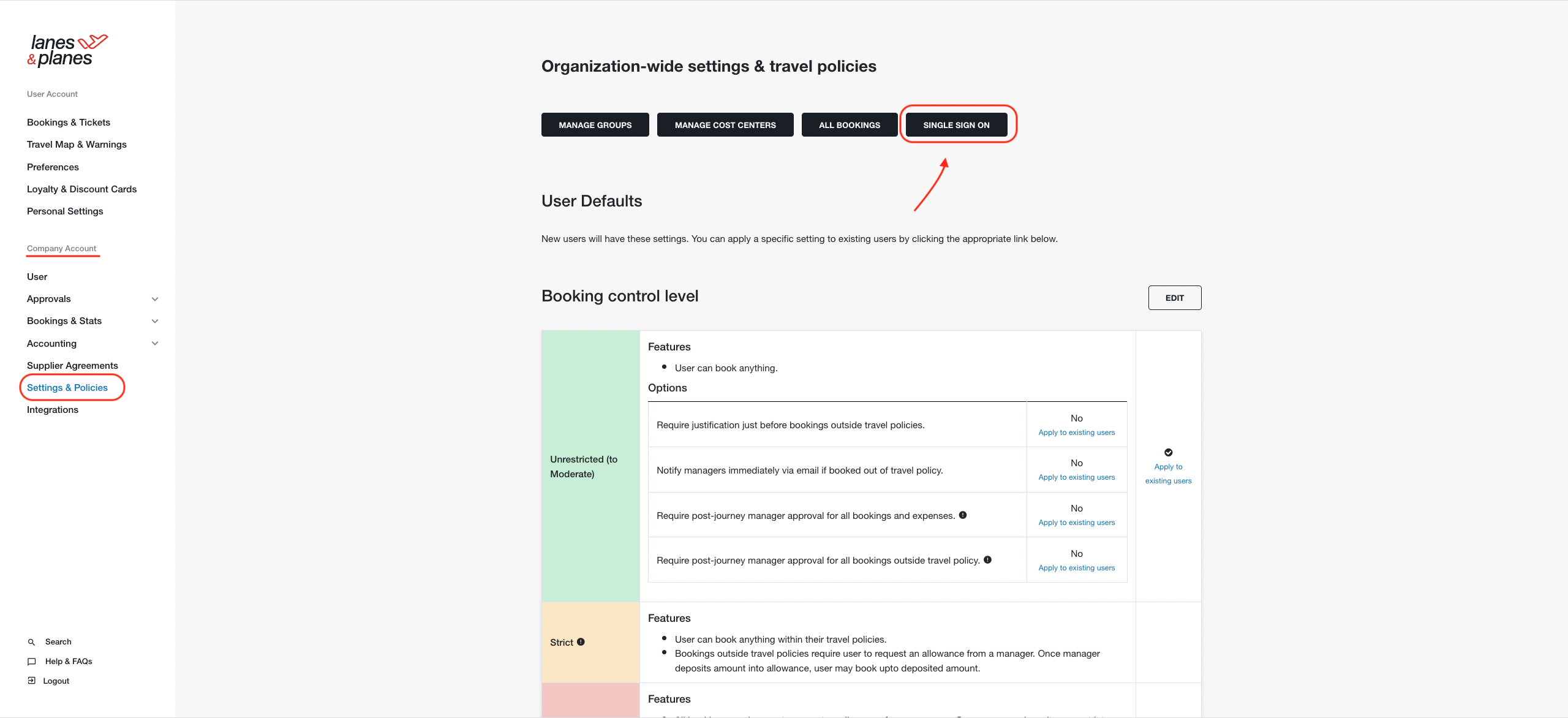This screenshot has width=1568, height=718.
Task: Click info icon after outside travel policy option
Action: click(x=987, y=560)
